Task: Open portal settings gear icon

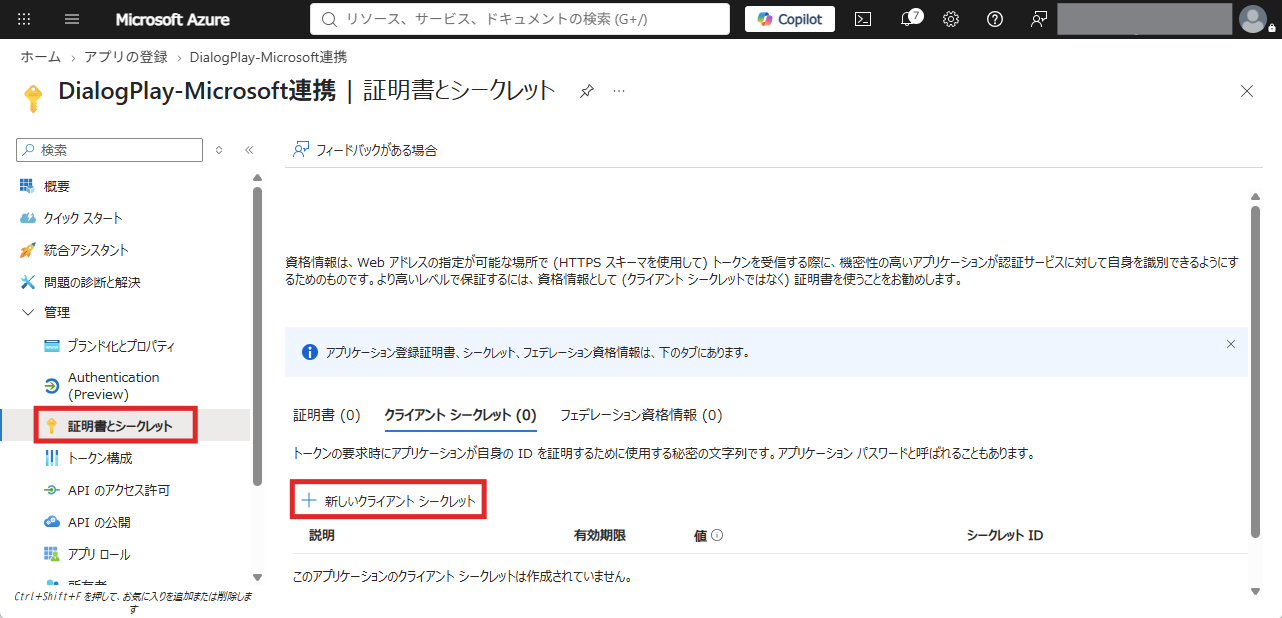Action: click(x=951, y=19)
